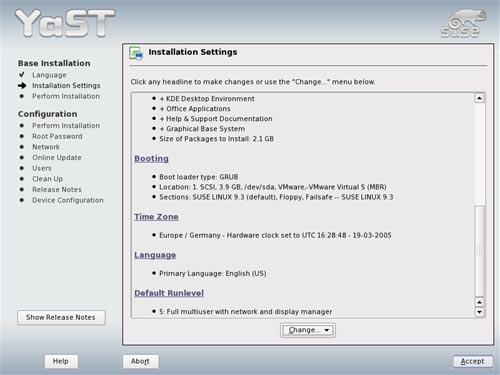This screenshot has height=375, width=500.
Task: Click 'Primary Language: English (US)' line
Action: tap(213, 274)
